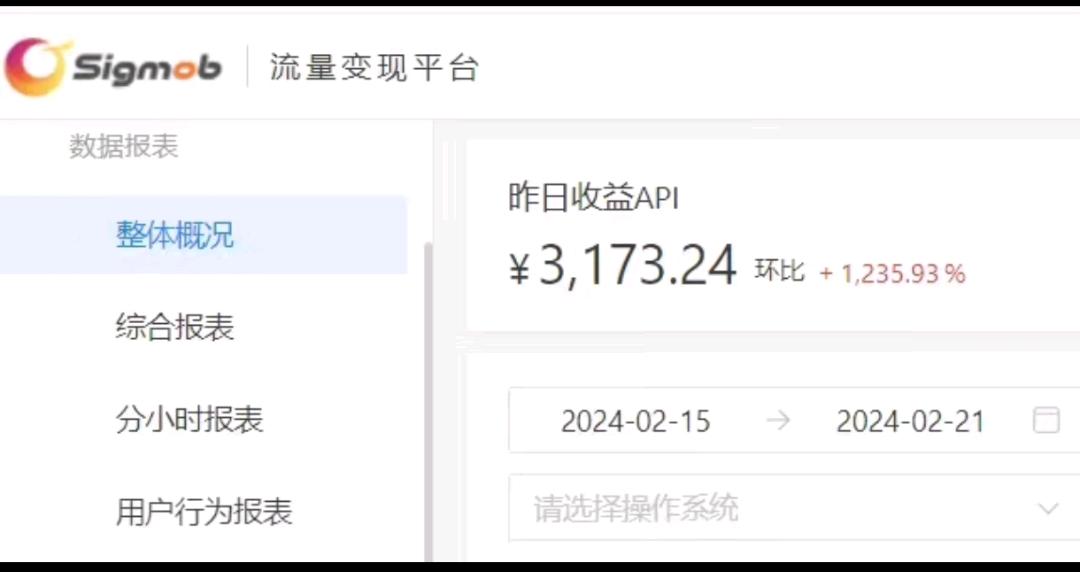This screenshot has height=572, width=1080.
Task: Set the end date field 2024-02-21
Action: [x=910, y=420]
